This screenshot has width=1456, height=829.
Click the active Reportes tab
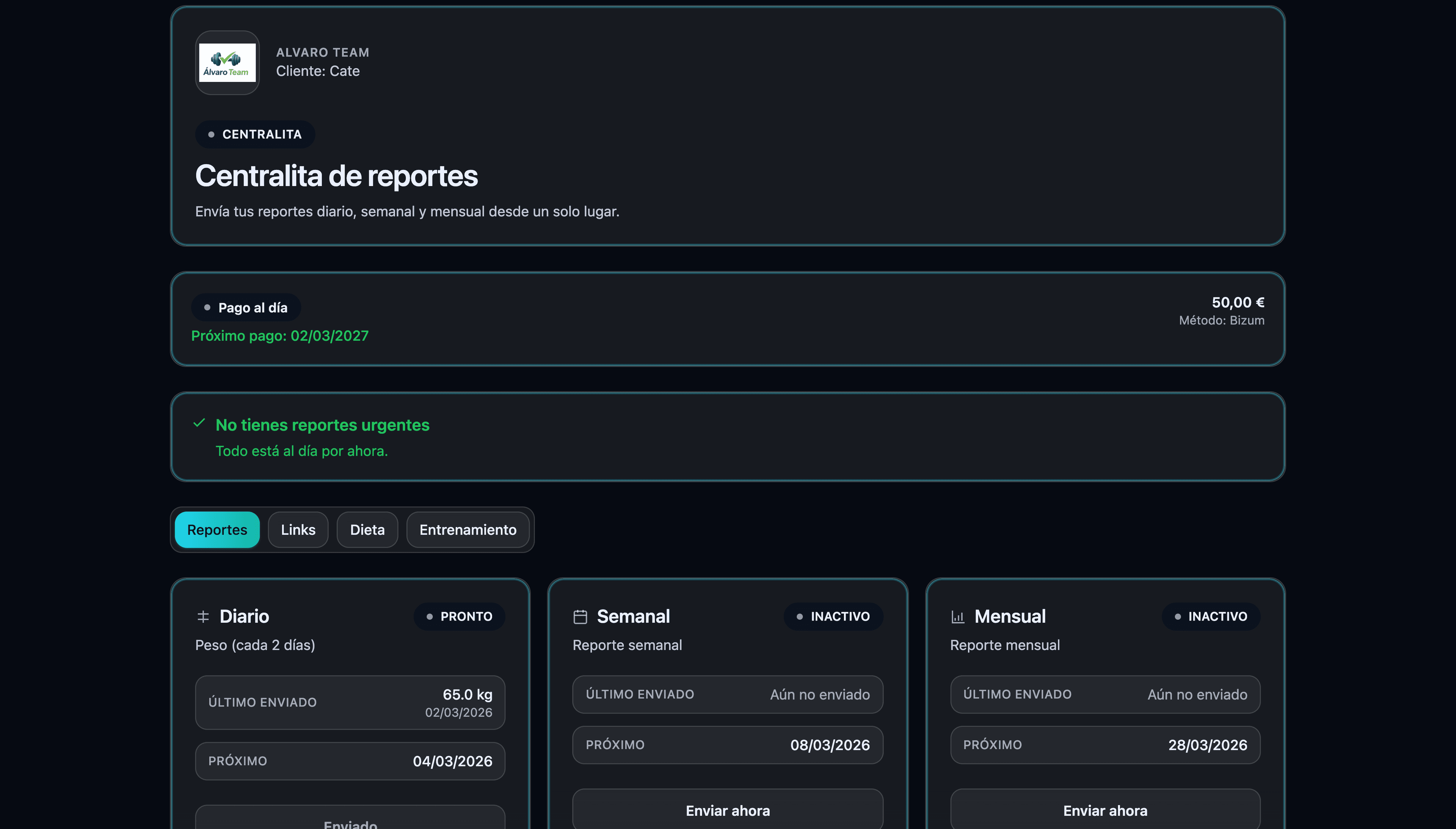(x=217, y=530)
